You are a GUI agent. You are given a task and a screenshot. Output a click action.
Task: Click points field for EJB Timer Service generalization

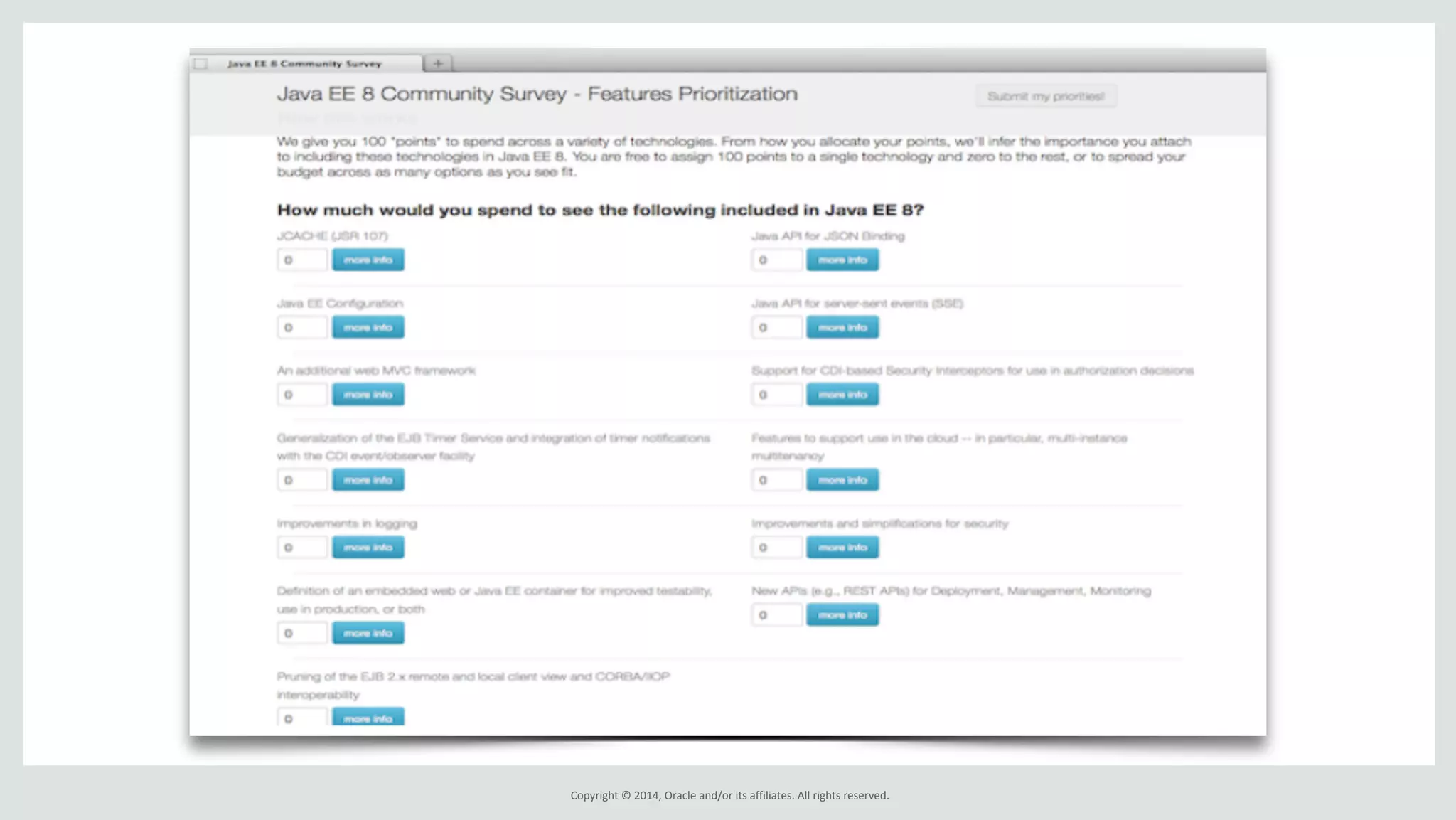302,480
